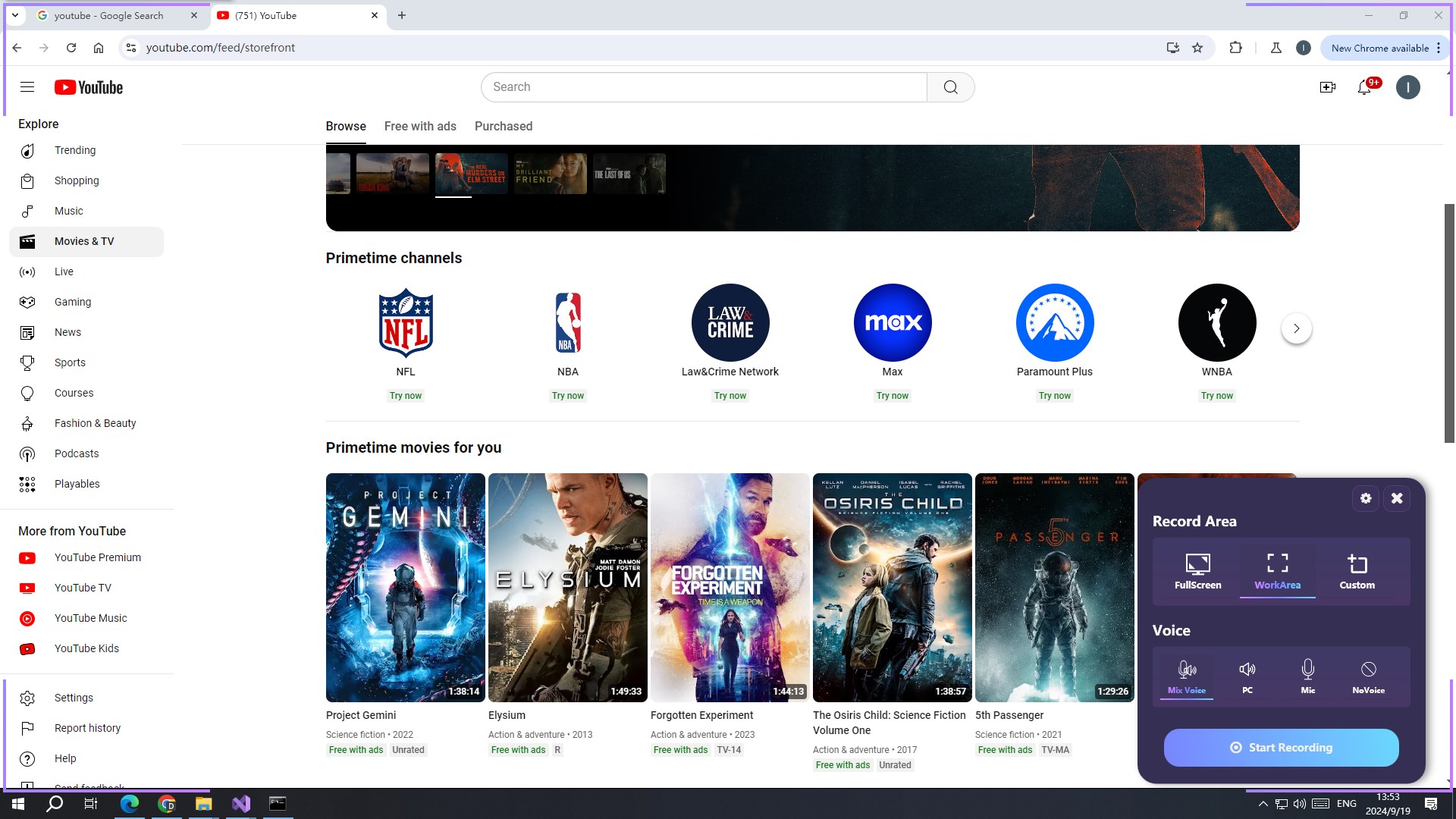Open Gaming in Explore sidebar
The height and width of the screenshot is (819, 1456).
point(73,302)
